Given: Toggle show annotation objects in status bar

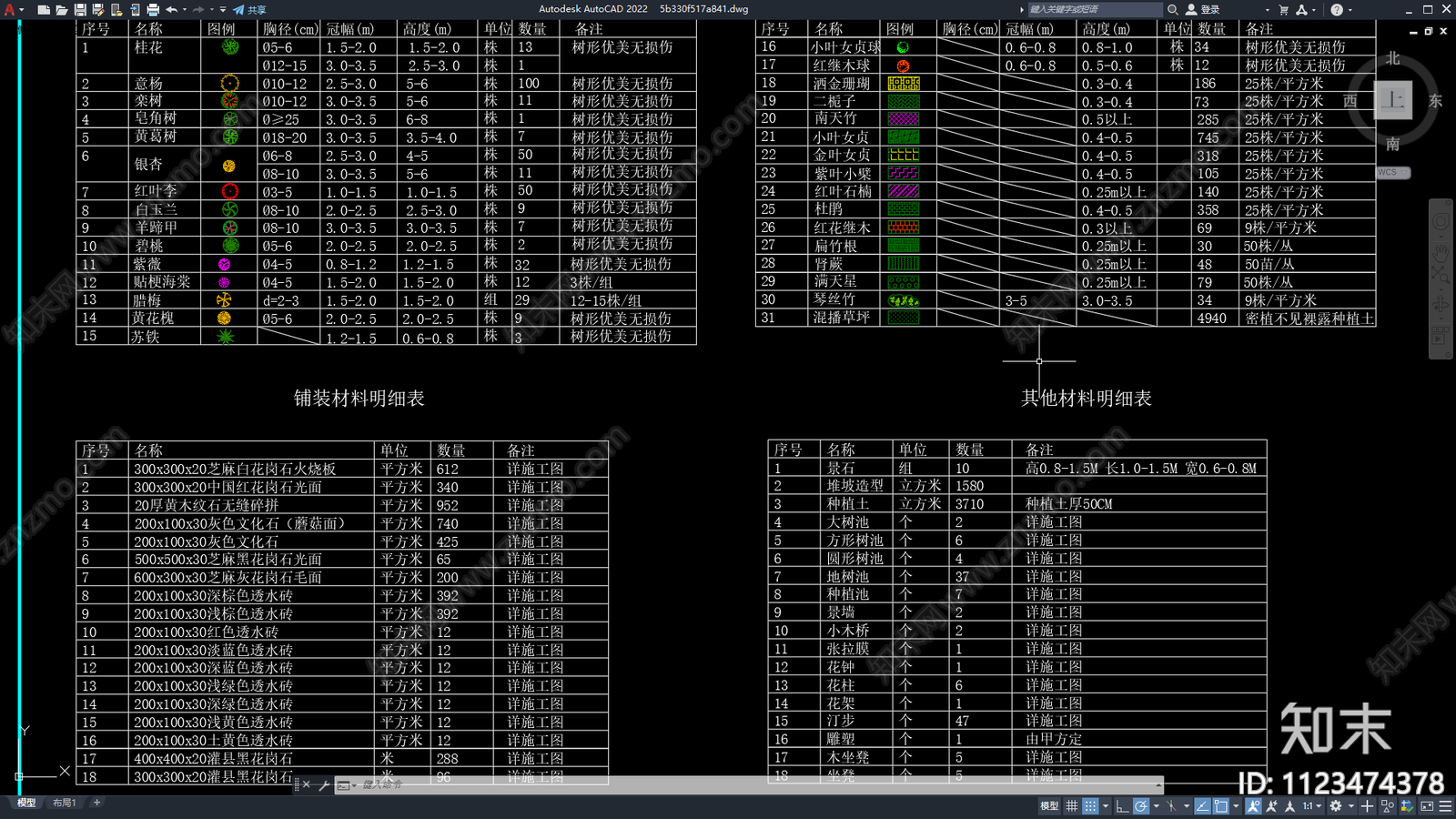Looking at the screenshot, I should tap(1253, 805).
